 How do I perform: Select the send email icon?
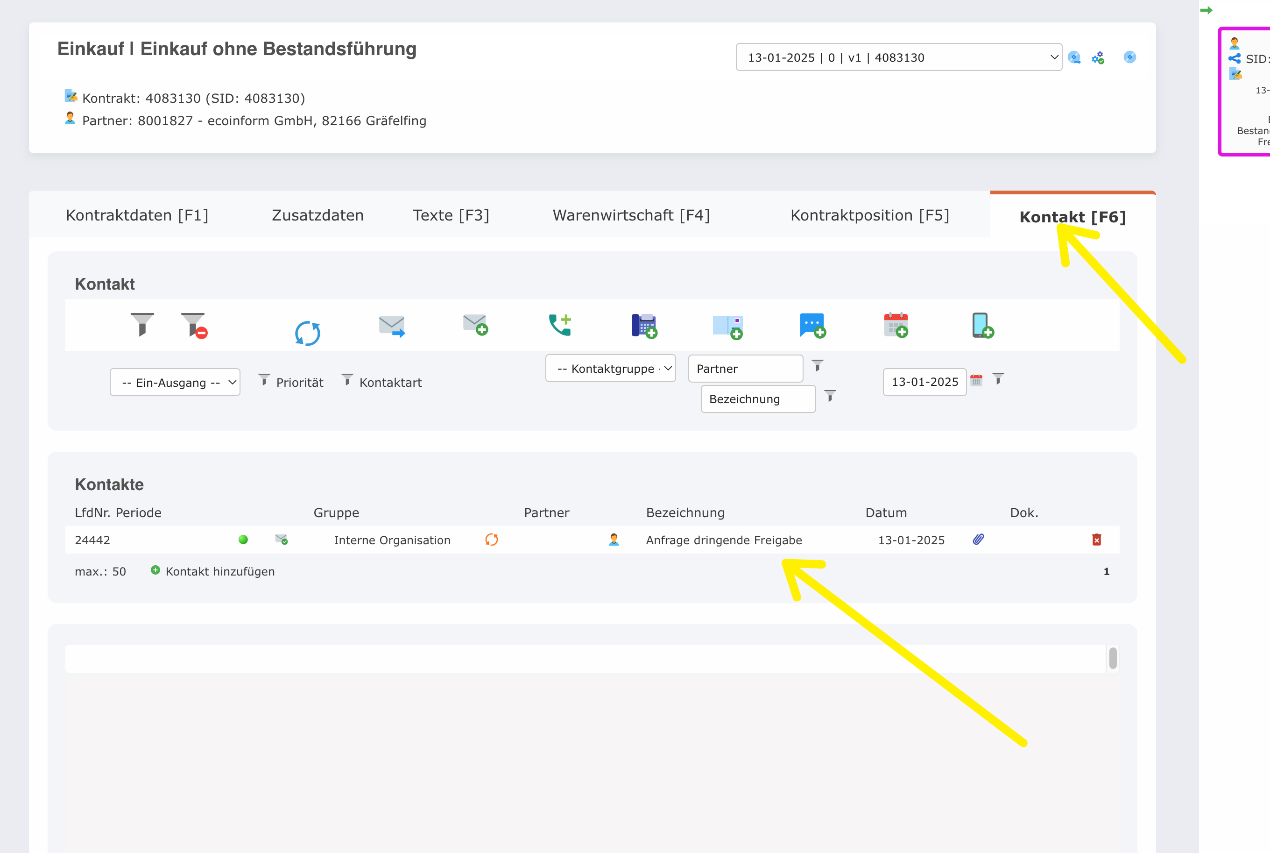coord(391,325)
